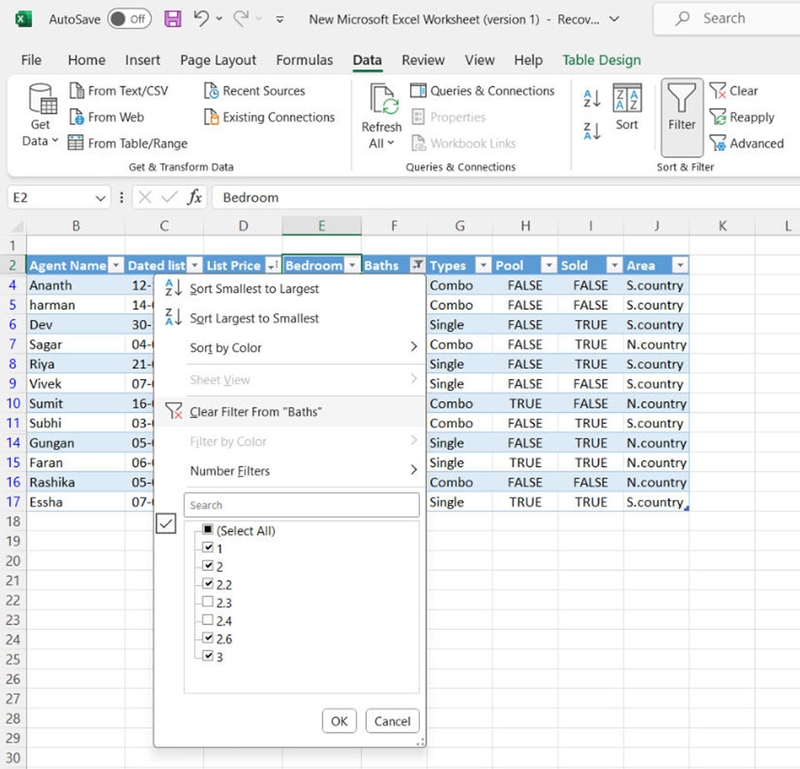Confirm formula entry with the check icon
The image size is (800, 769).
[169, 197]
